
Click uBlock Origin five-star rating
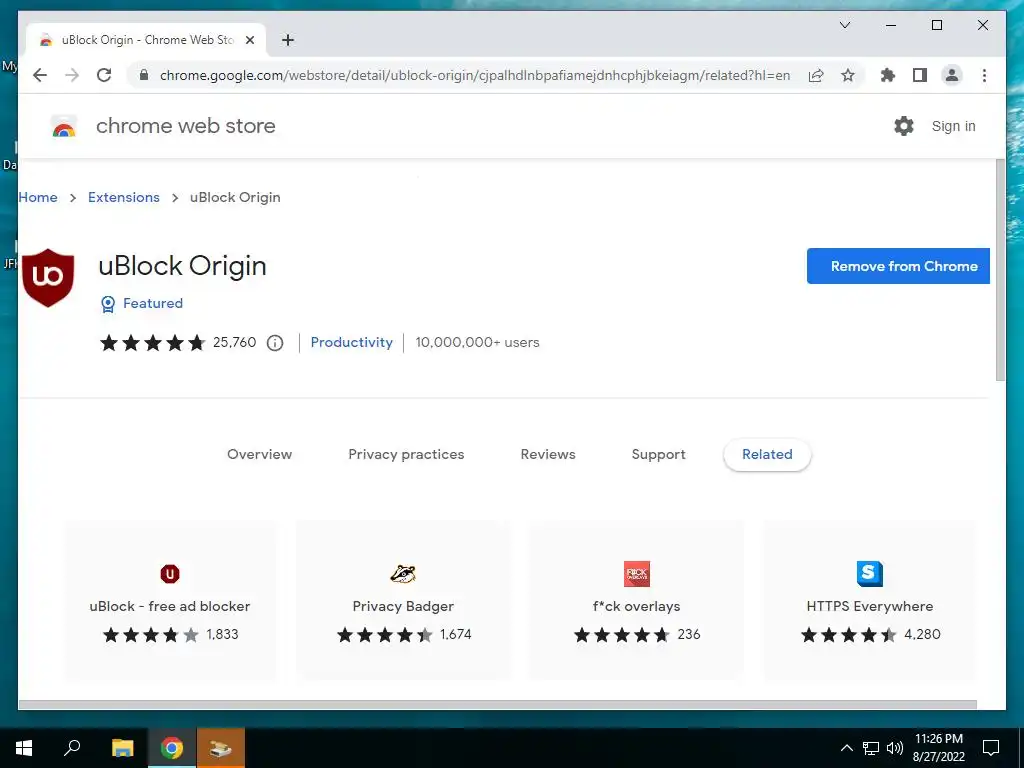(x=152, y=343)
